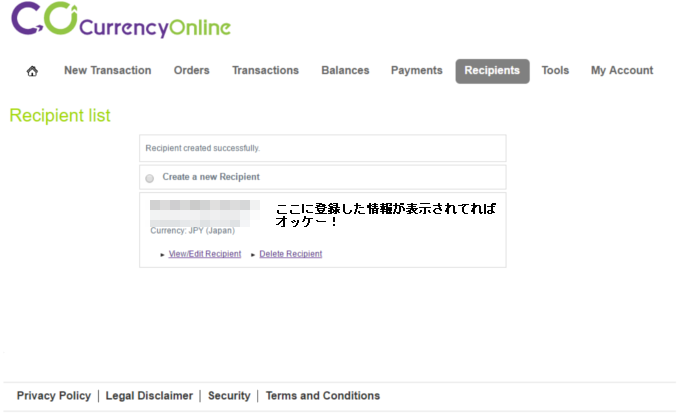This screenshot has width=680, height=416.
Task: Open the Terms and Conditions link
Action: point(322,396)
